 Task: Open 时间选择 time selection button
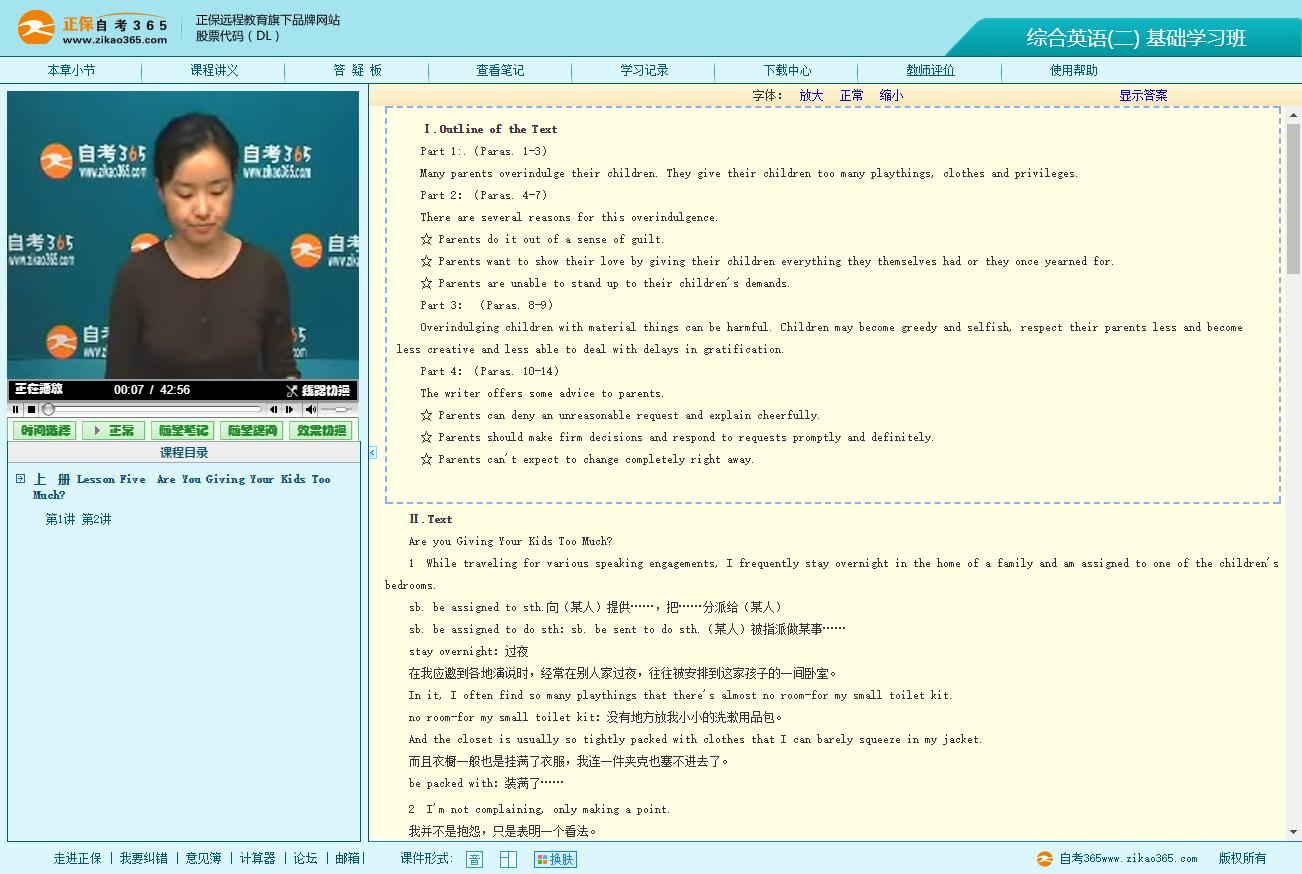tap(44, 431)
